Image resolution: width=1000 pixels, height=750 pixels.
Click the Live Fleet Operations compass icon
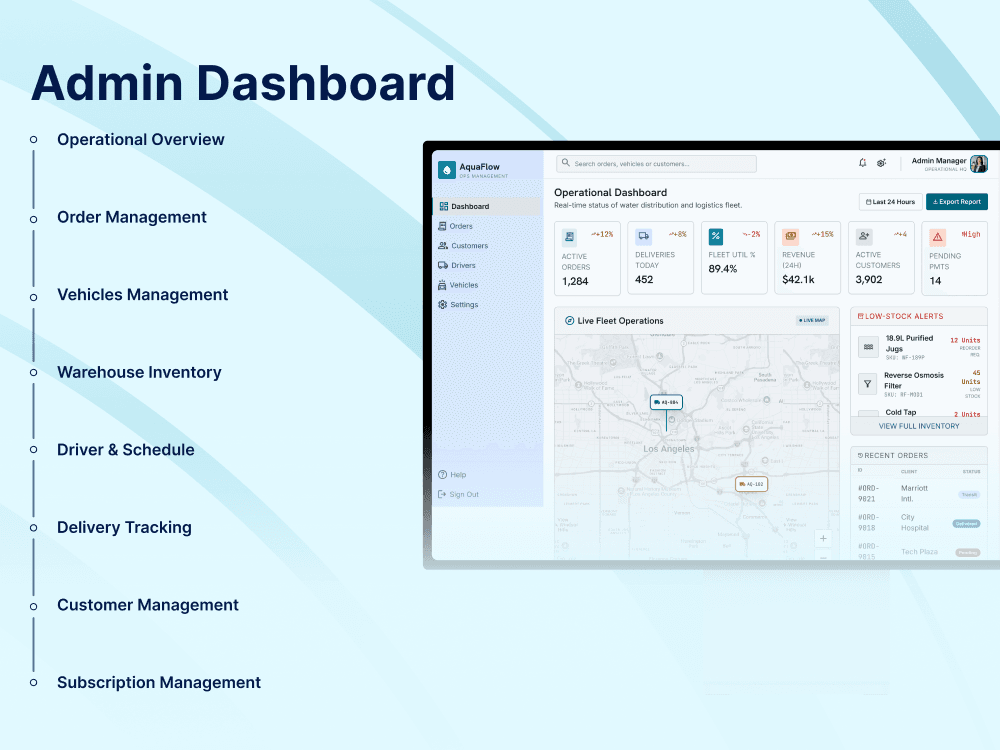pyautogui.click(x=570, y=321)
